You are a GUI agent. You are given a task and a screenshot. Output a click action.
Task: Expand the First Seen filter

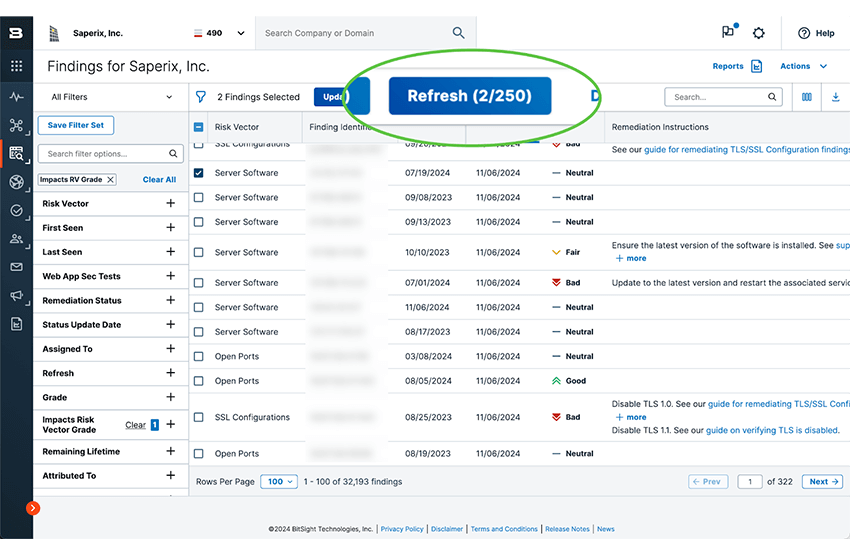[170, 228]
